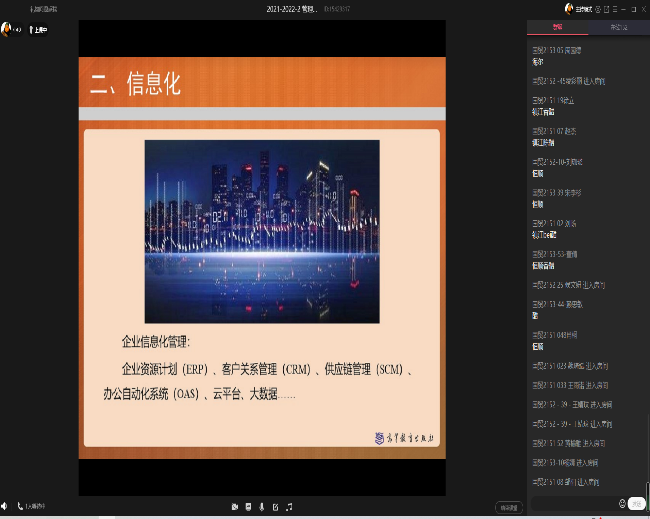Toggle the camera icon in the bottom toolbar

235,507
